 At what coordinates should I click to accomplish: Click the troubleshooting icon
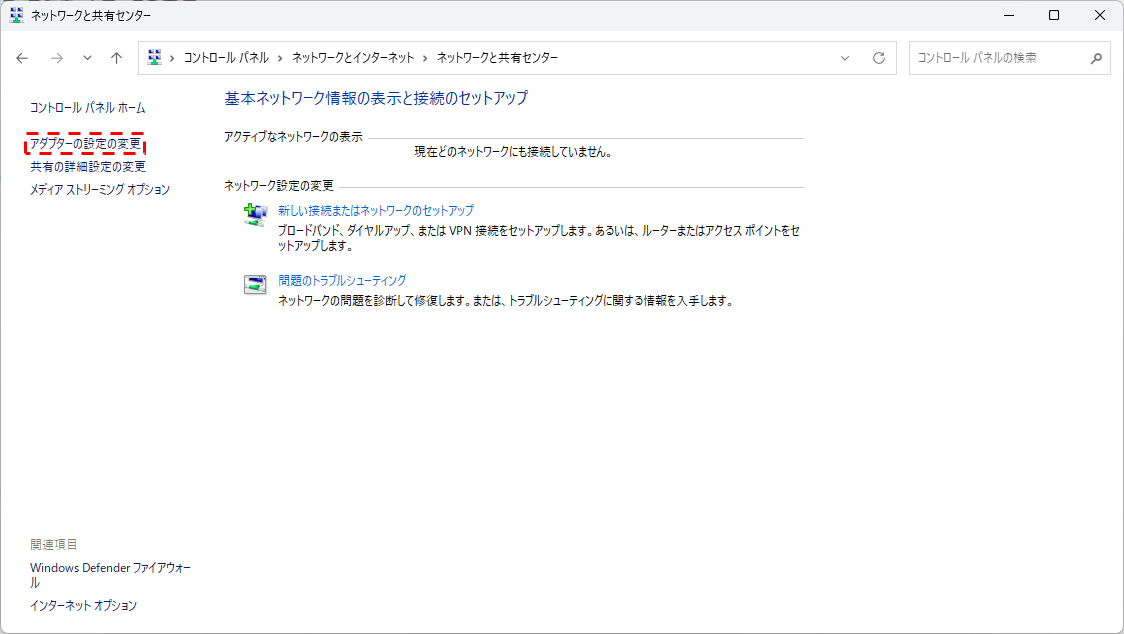coord(256,284)
